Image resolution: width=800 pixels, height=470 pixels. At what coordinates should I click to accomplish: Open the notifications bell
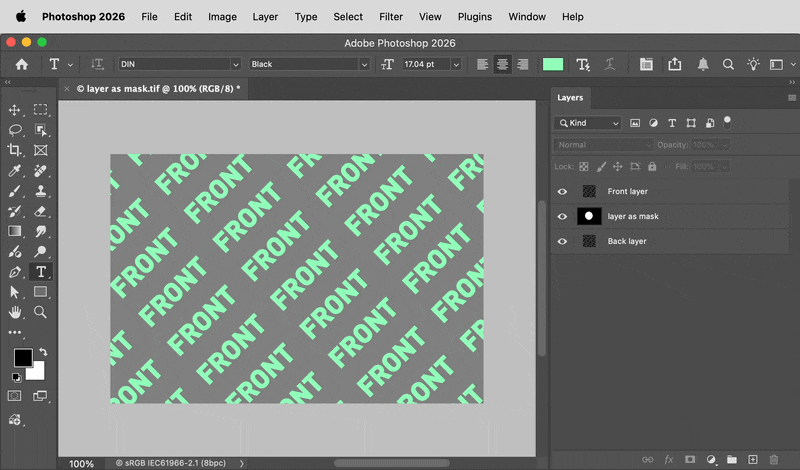pos(703,64)
